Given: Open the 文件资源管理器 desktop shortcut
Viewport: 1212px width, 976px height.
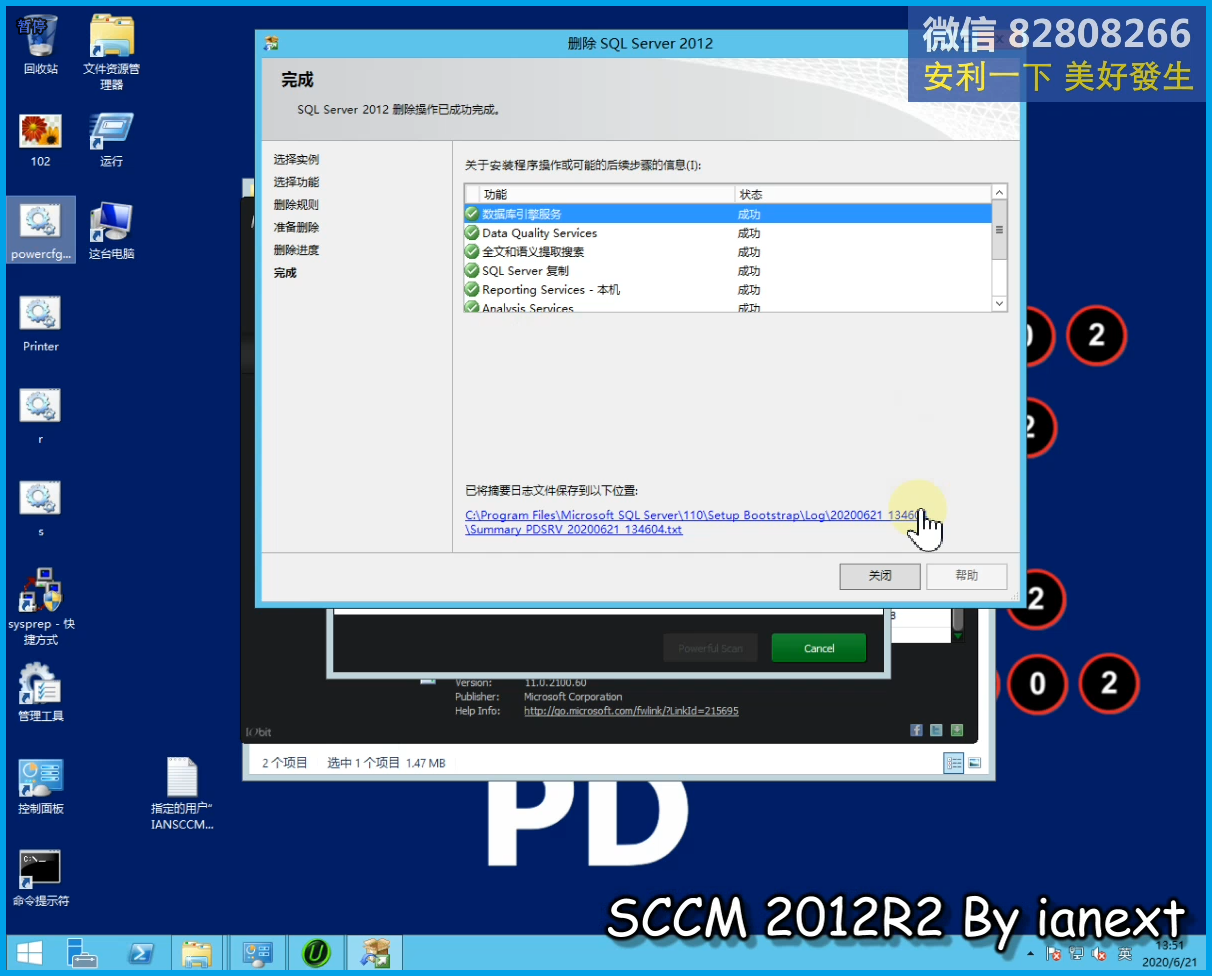Looking at the screenshot, I should (111, 52).
